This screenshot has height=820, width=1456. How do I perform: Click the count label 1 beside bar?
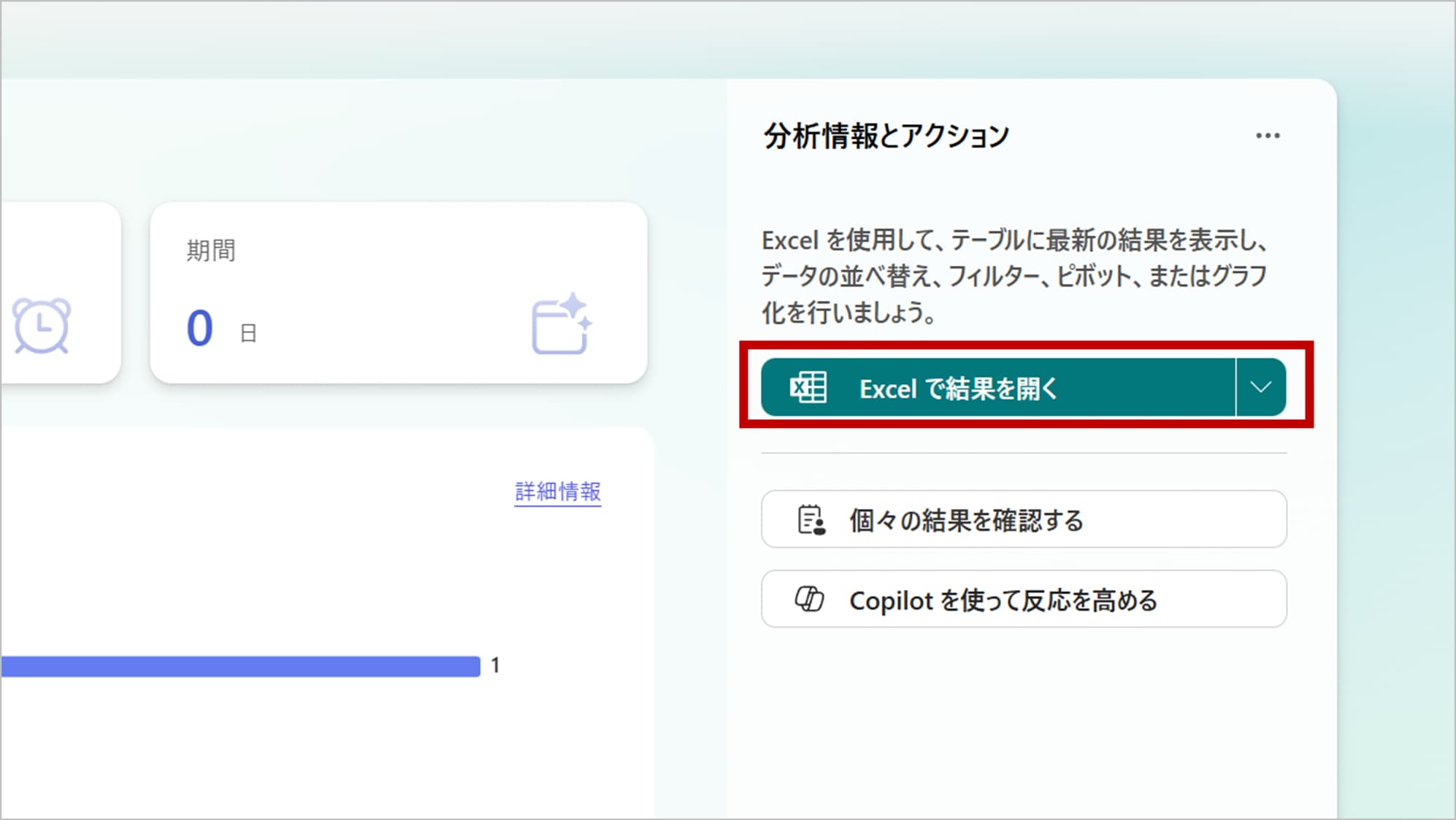click(x=495, y=665)
